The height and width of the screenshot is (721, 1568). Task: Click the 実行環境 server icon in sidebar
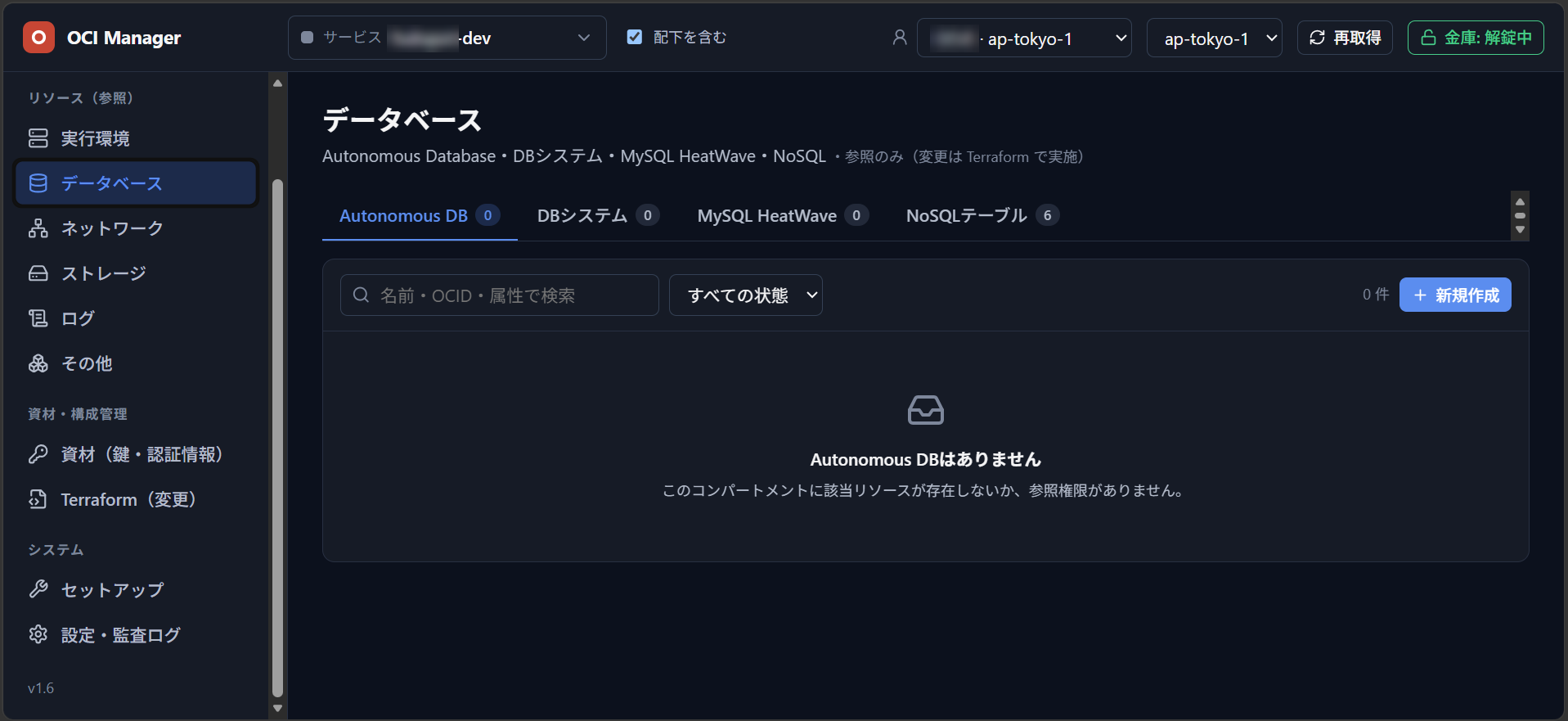38,138
